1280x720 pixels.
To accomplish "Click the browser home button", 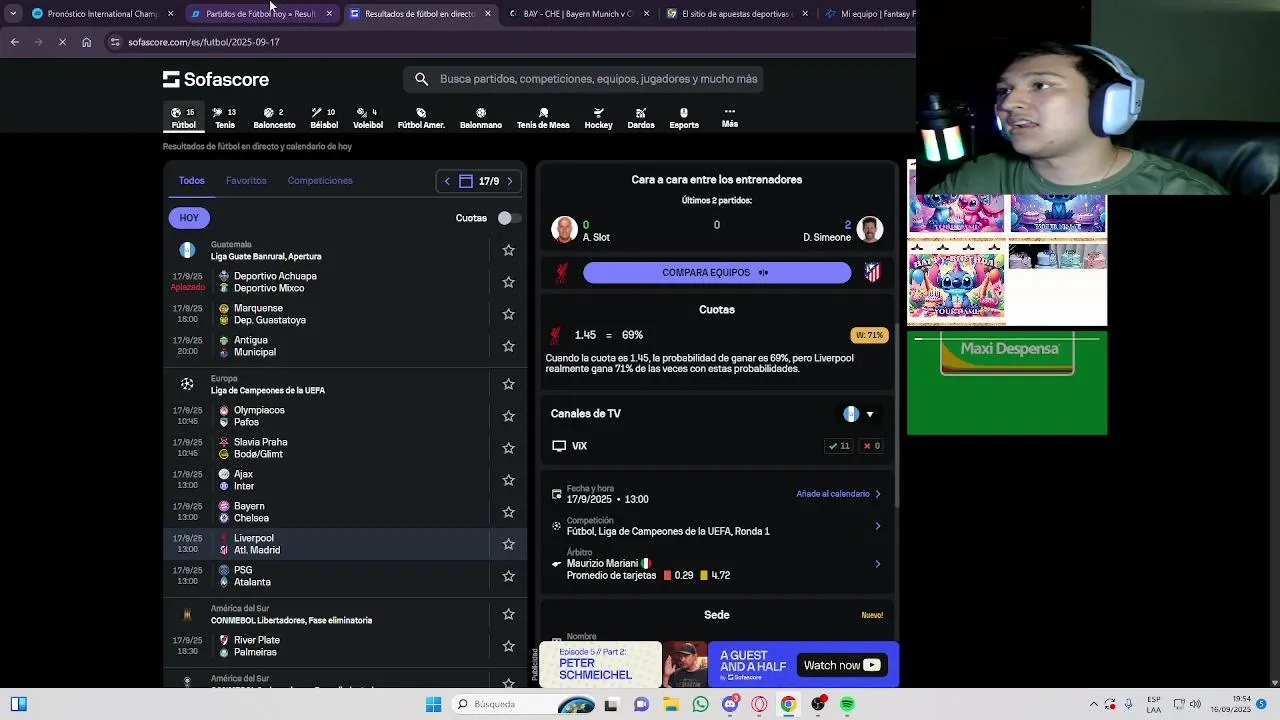I will coord(86,42).
